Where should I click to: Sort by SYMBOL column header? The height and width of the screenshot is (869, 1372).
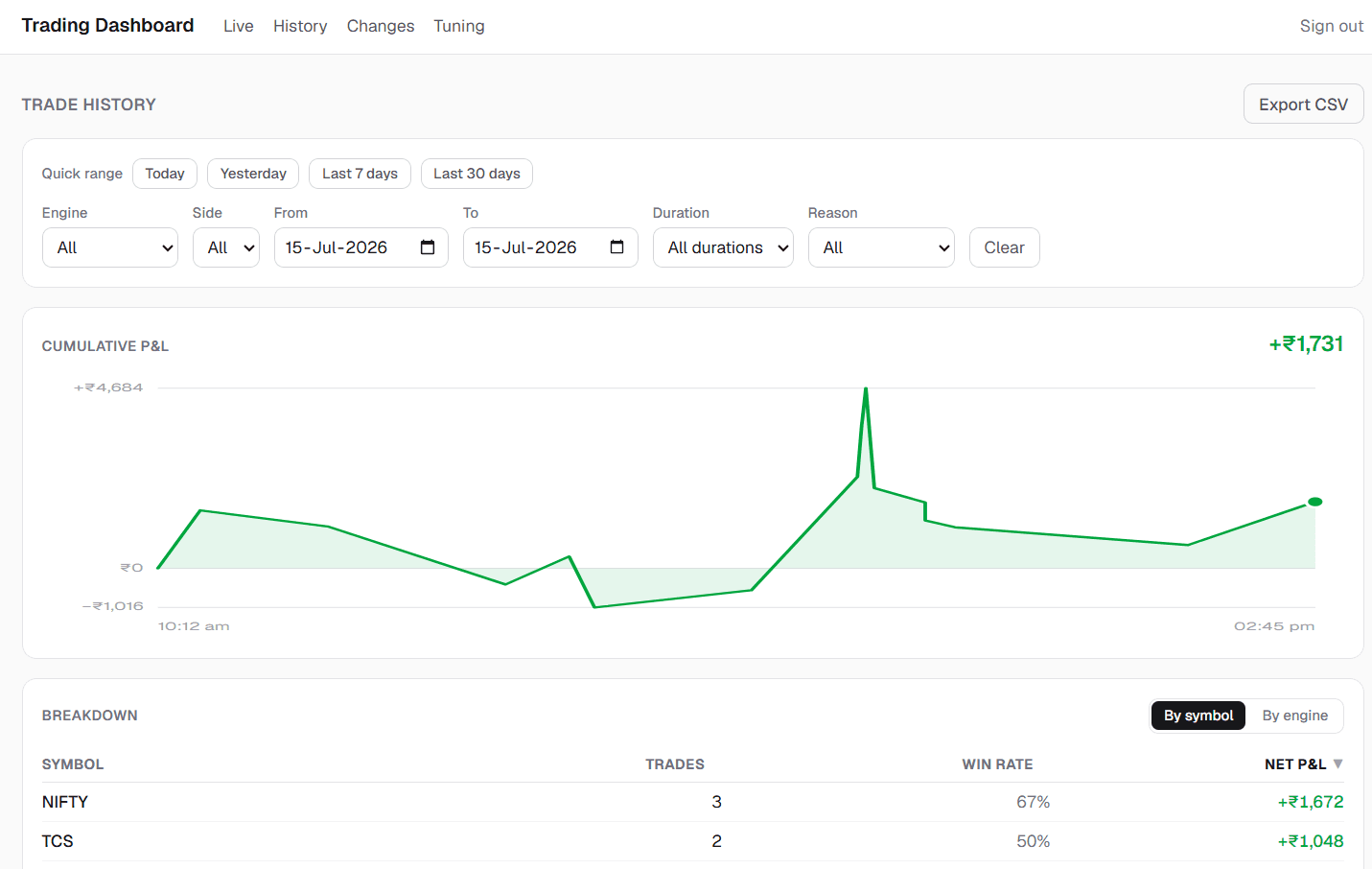[73, 764]
